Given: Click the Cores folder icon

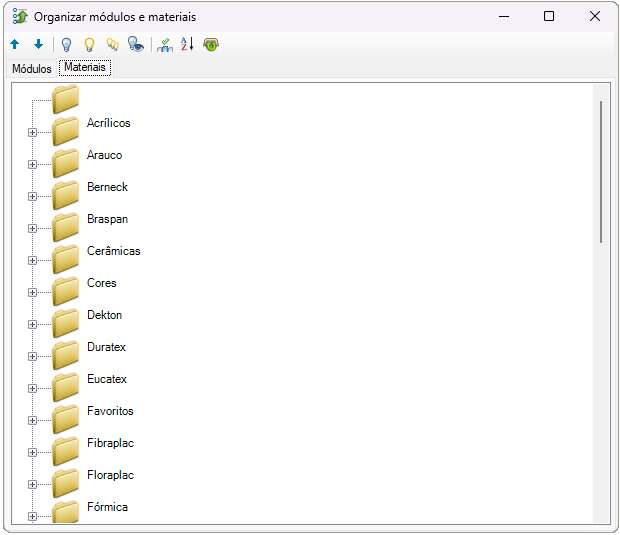Looking at the screenshot, I should coord(66,291).
